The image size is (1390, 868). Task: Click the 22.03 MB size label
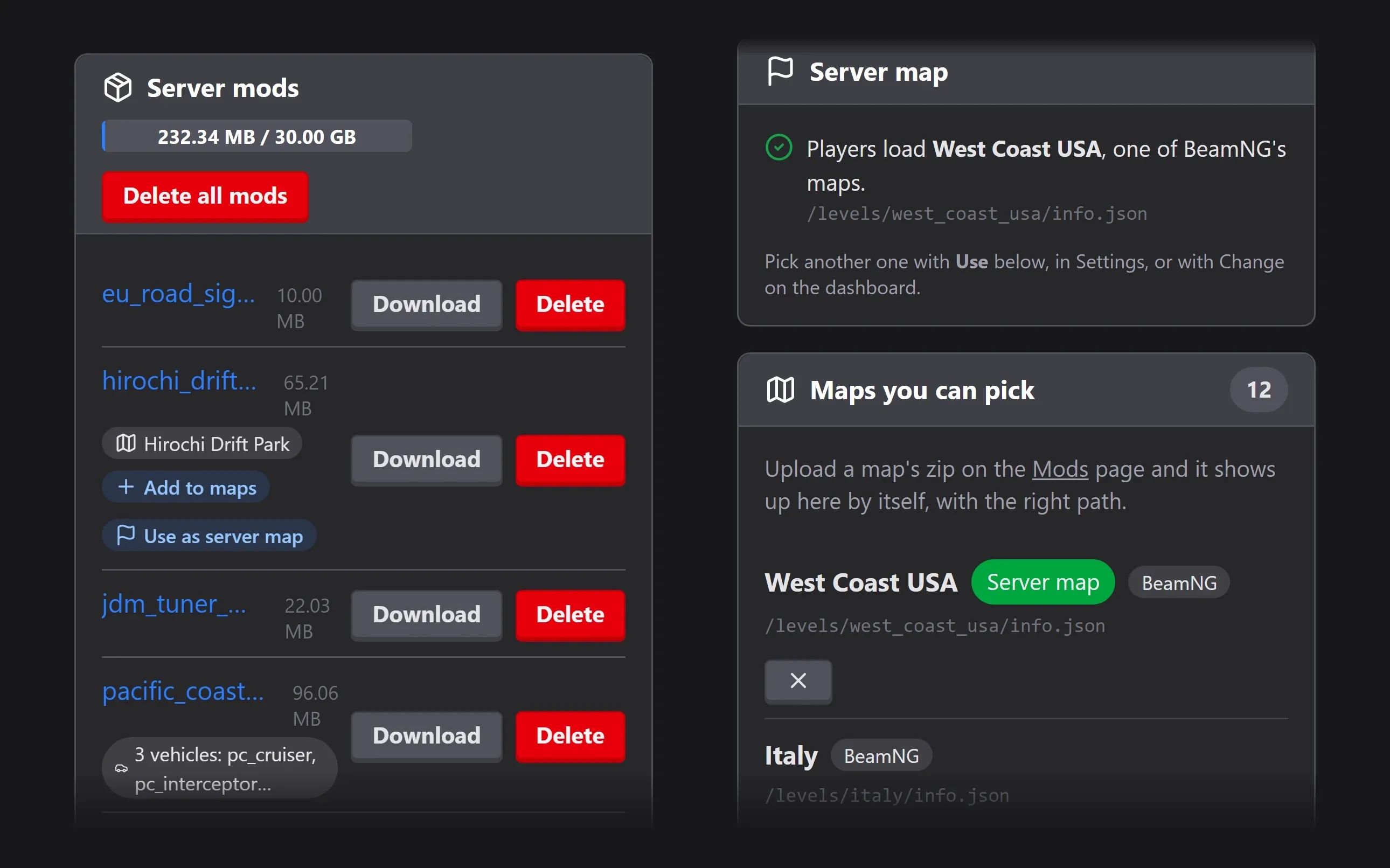pos(307,619)
